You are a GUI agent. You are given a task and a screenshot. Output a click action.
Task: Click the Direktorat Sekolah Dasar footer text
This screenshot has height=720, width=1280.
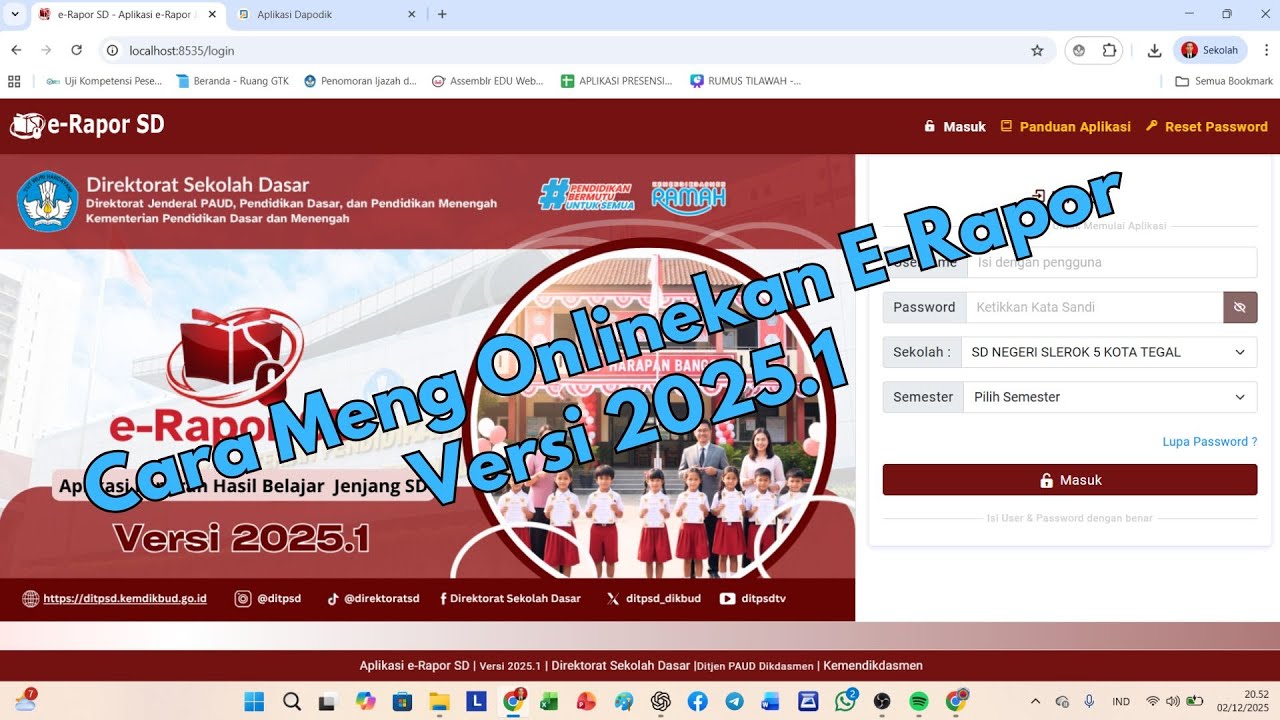[x=621, y=665]
